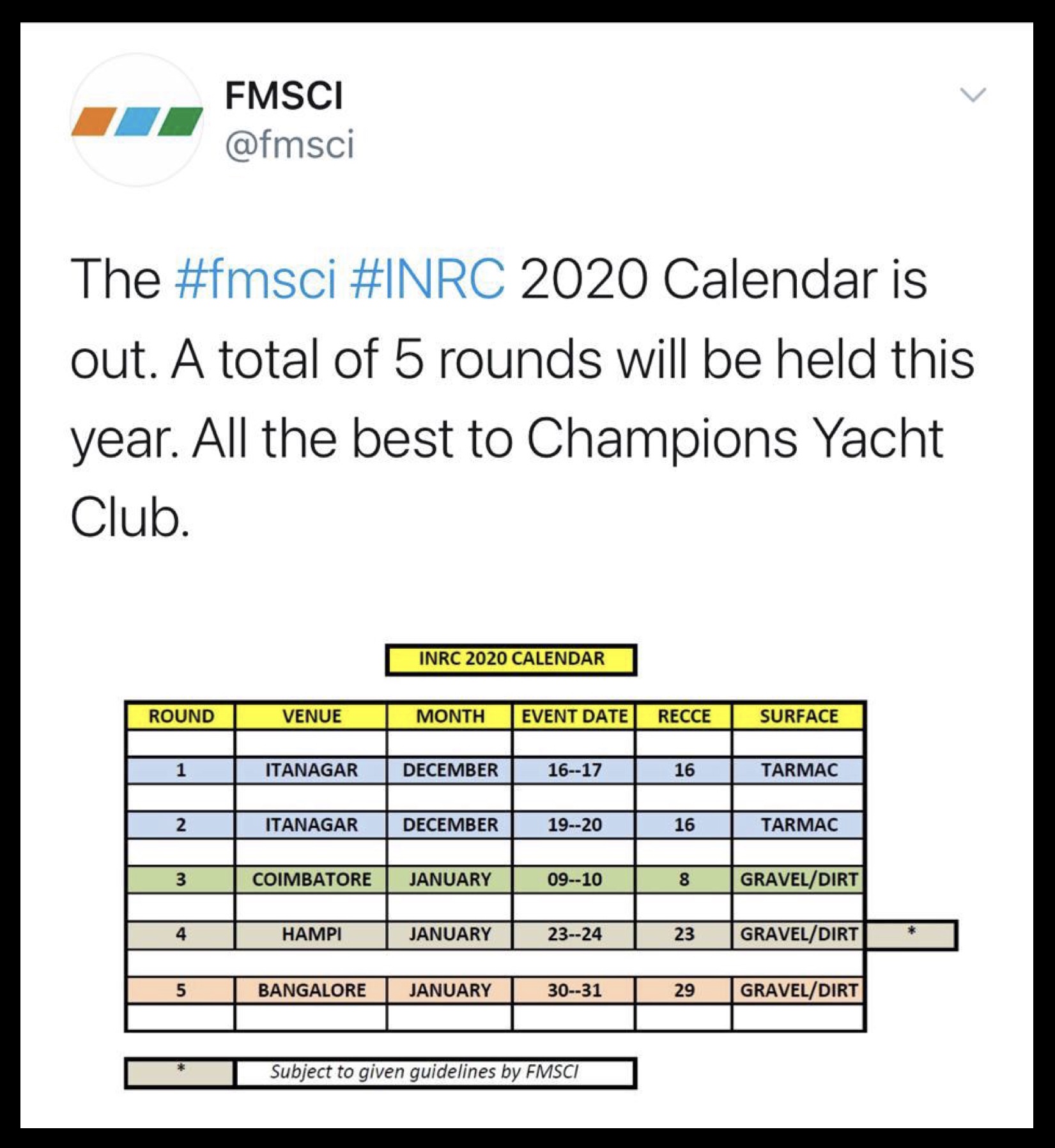Click the COIMBATORE venue cell
1055x1148 pixels.
point(311,880)
